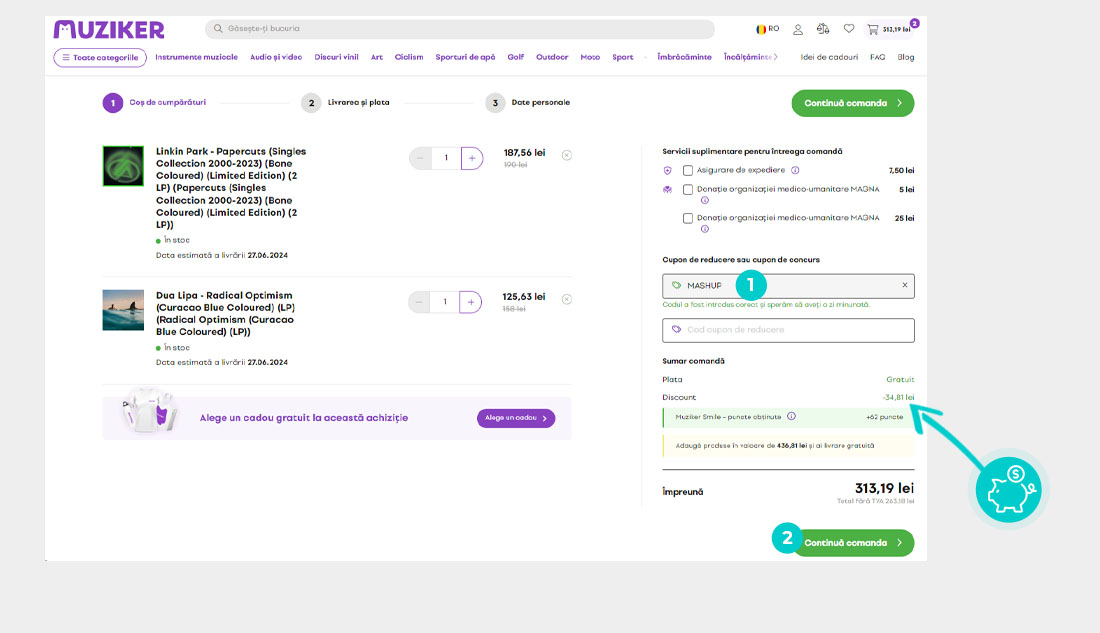Show info for 5 lei MAGNA donation
This screenshot has height=633, width=1100.
click(705, 200)
